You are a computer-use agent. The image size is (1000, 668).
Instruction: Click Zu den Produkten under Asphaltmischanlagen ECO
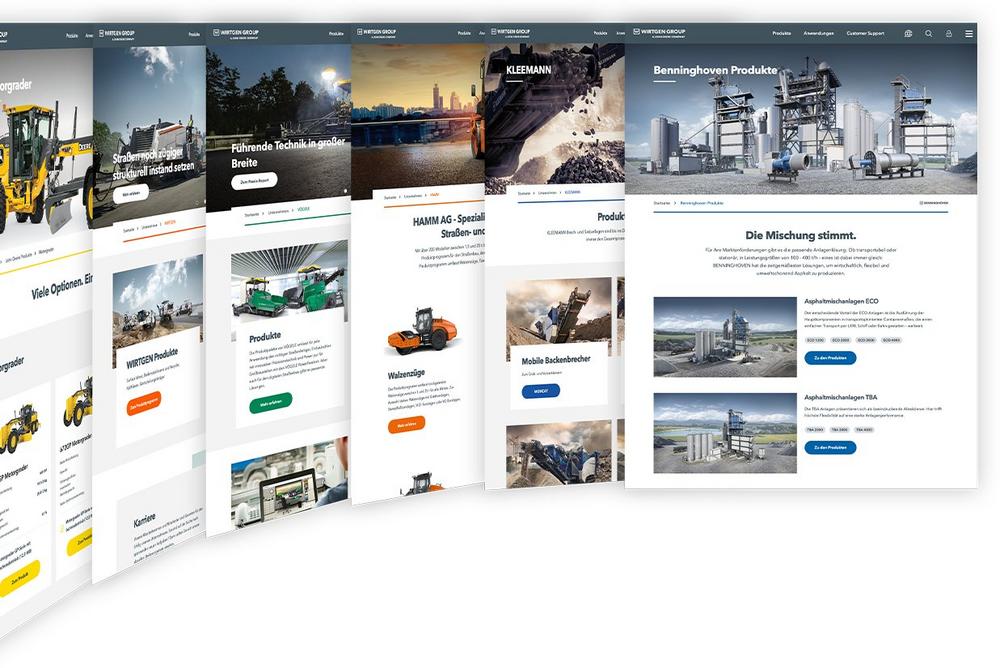[830, 357]
